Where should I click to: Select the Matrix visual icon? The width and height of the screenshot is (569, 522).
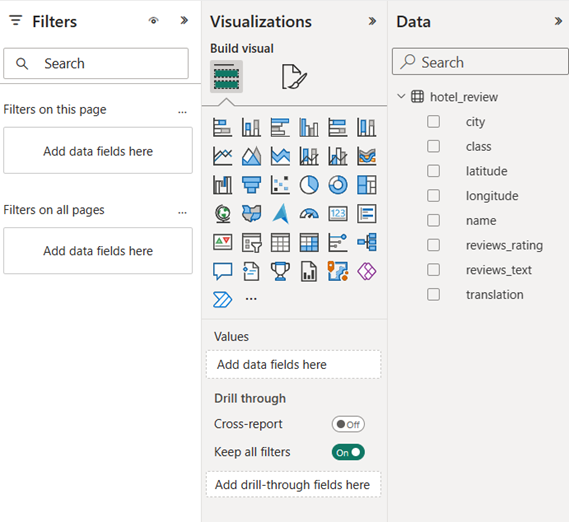pyautogui.click(x=309, y=242)
